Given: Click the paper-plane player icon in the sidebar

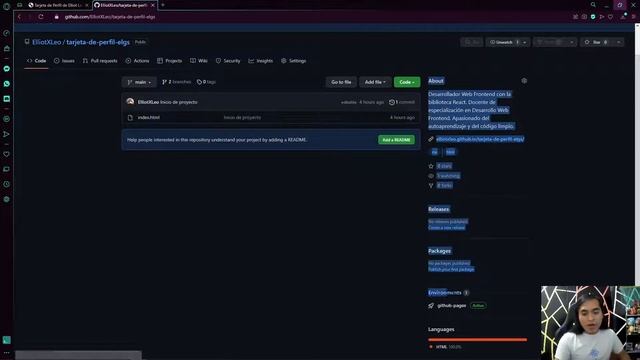Looking at the screenshot, I should [7, 134].
